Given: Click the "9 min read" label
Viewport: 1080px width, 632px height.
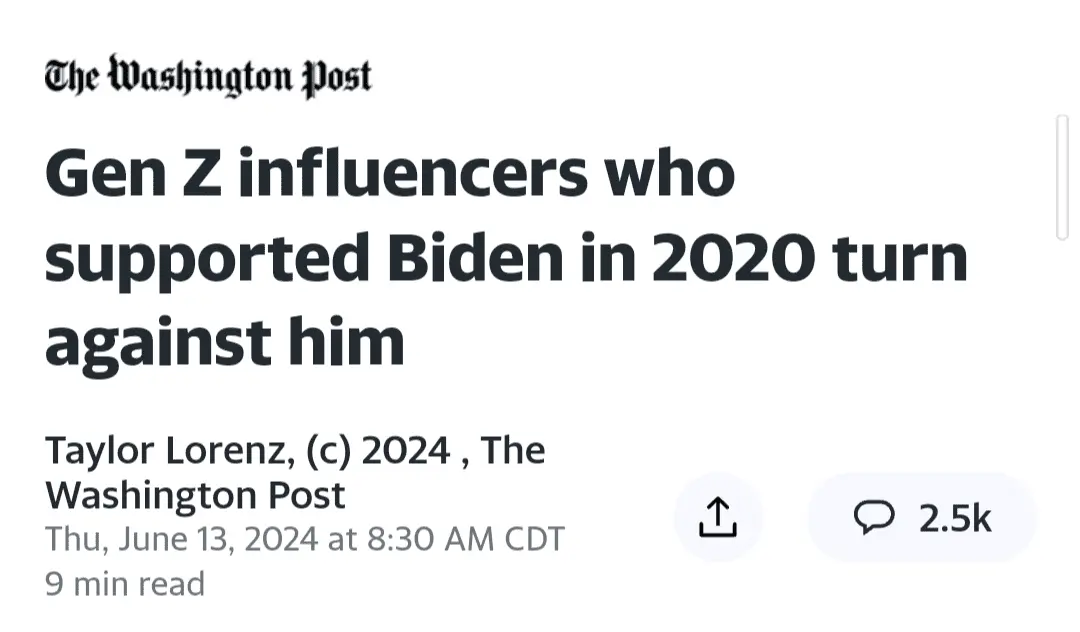Looking at the screenshot, I should coord(125,583).
